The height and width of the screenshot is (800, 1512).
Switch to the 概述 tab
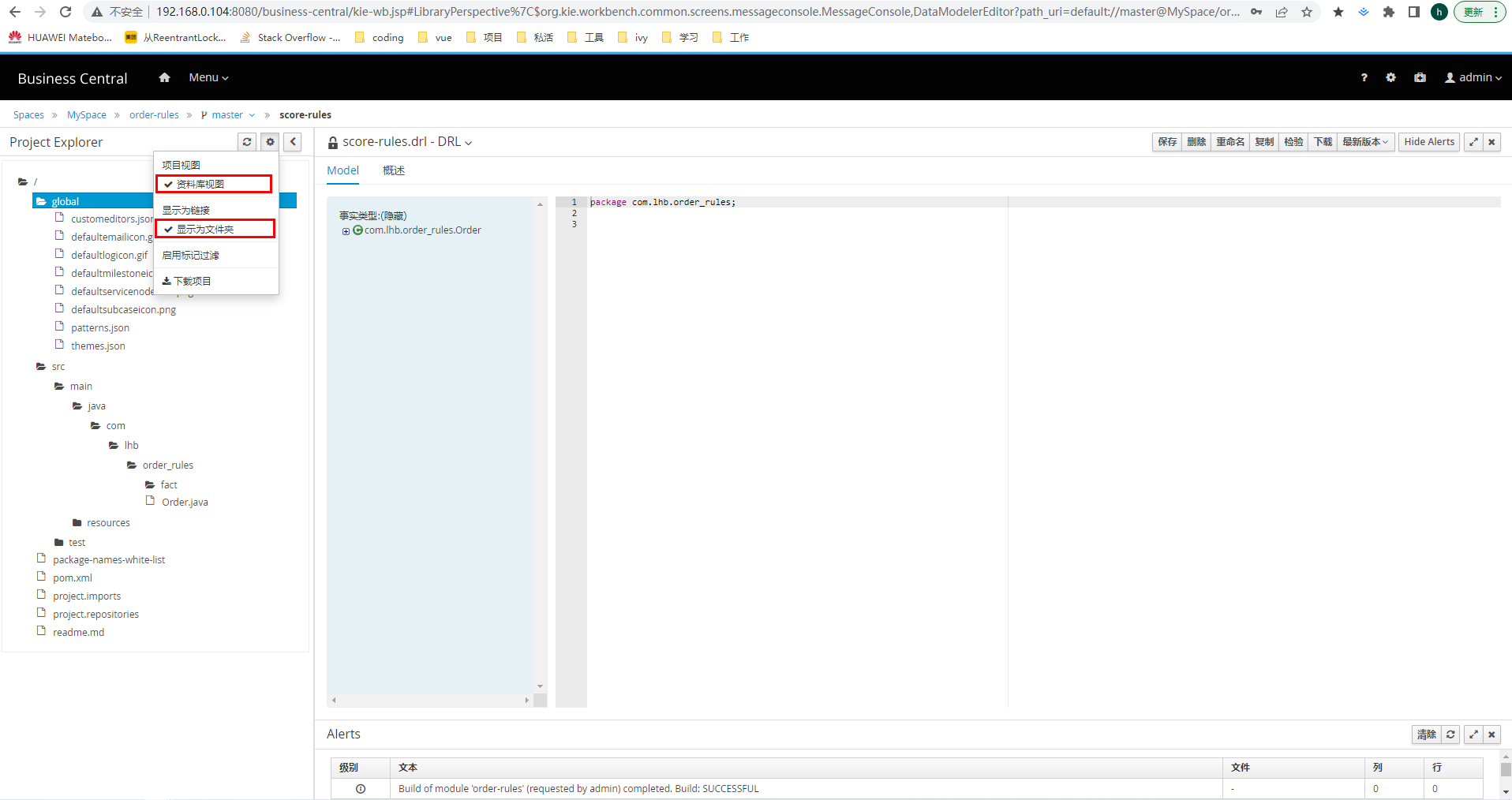coord(393,170)
